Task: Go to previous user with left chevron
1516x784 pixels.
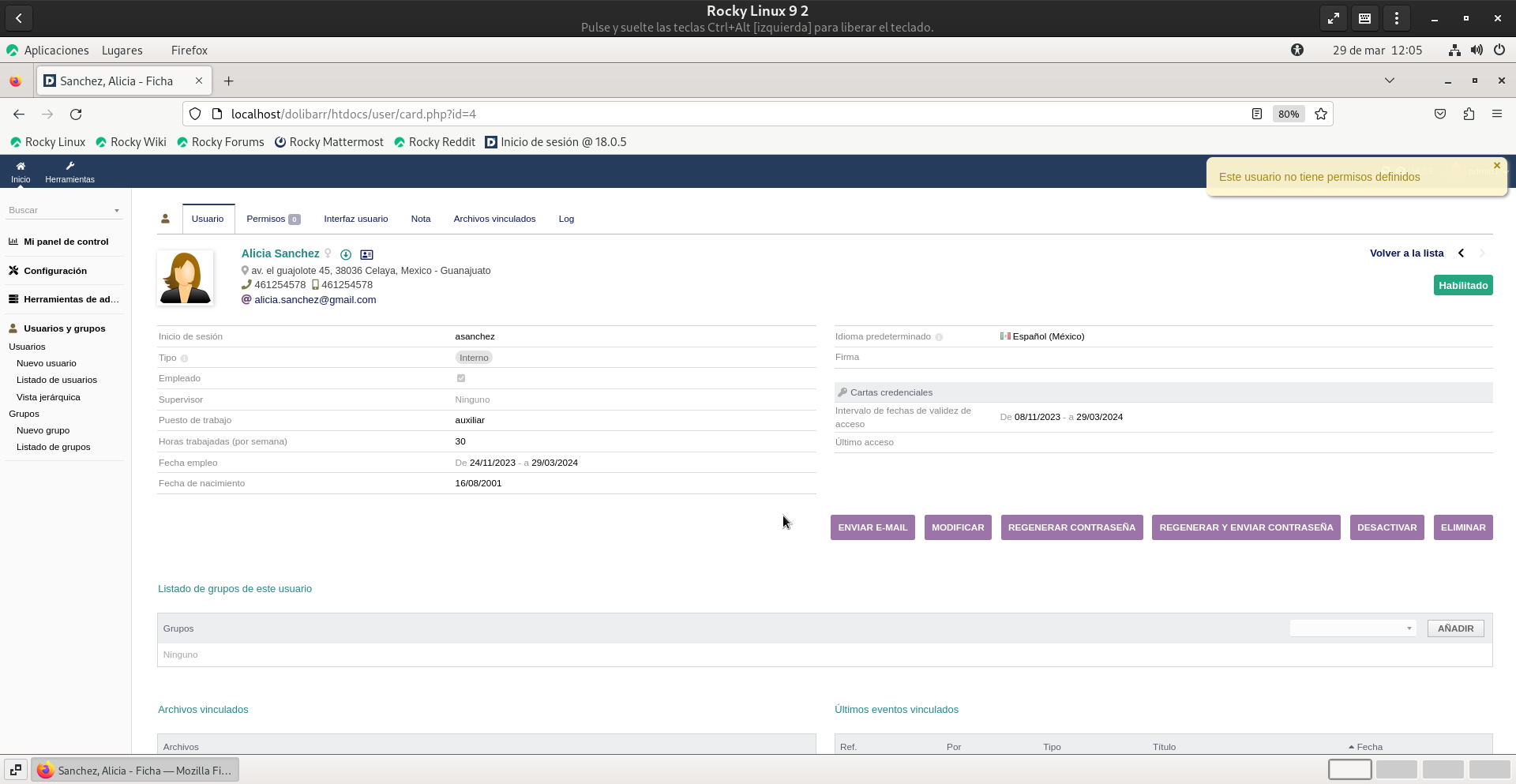Action: 1461,253
